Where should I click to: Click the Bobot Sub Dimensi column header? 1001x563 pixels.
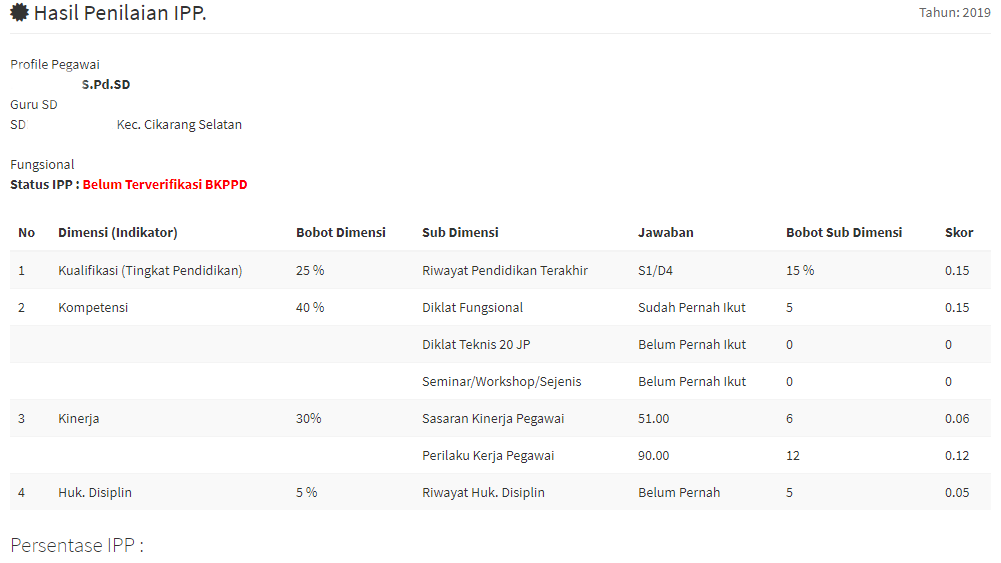point(844,233)
